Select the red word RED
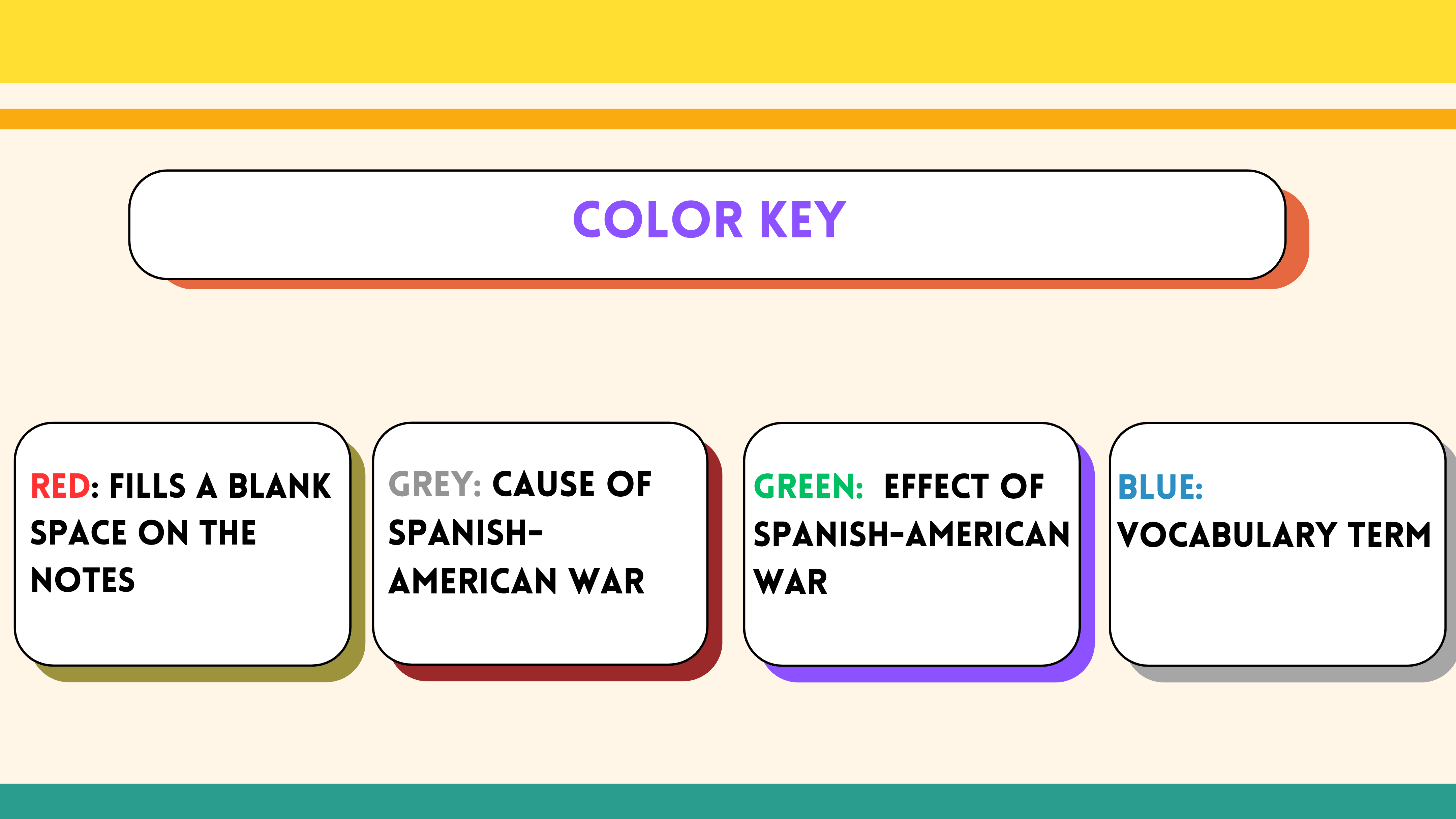 (x=60, y=486)
